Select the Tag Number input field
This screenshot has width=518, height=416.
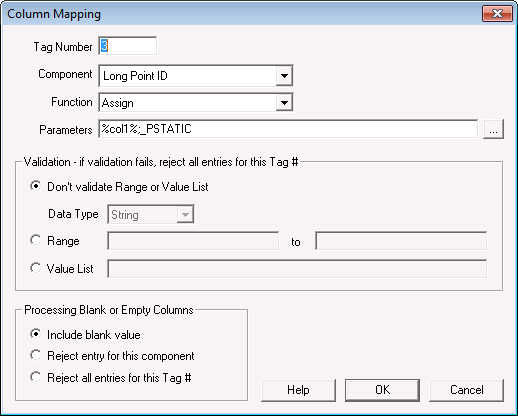[128, 46]
